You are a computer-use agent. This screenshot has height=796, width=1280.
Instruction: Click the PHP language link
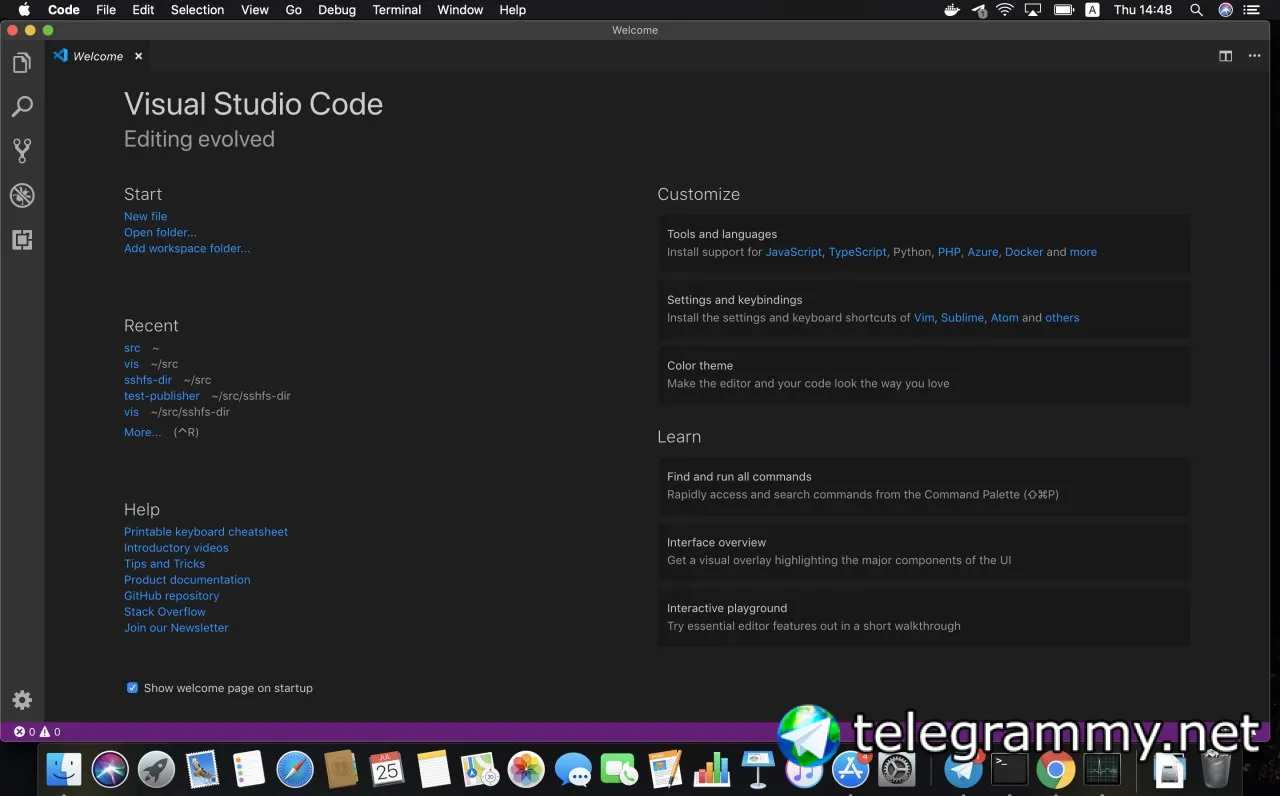(949, 252)
